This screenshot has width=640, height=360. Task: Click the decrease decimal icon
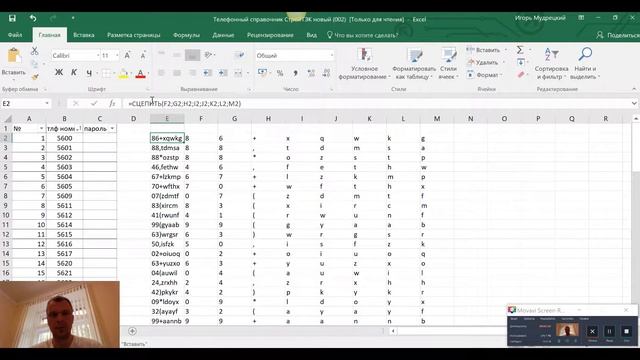point(327,73)
